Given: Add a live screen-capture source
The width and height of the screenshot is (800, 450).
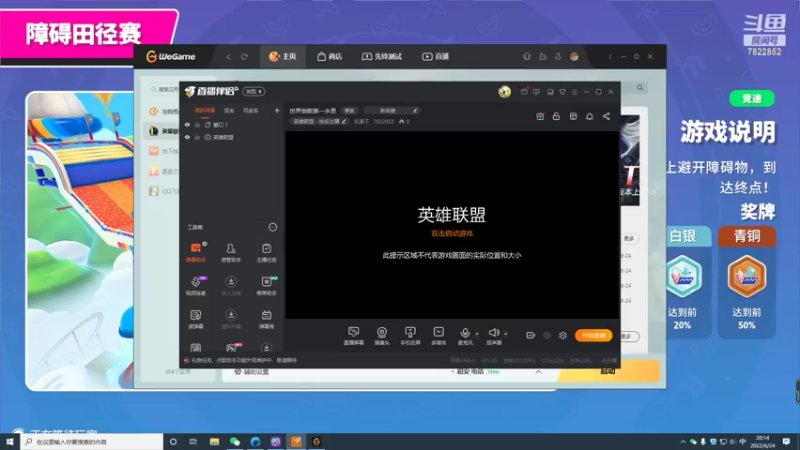Looking at the screenshot, I should tap(354, 336).
